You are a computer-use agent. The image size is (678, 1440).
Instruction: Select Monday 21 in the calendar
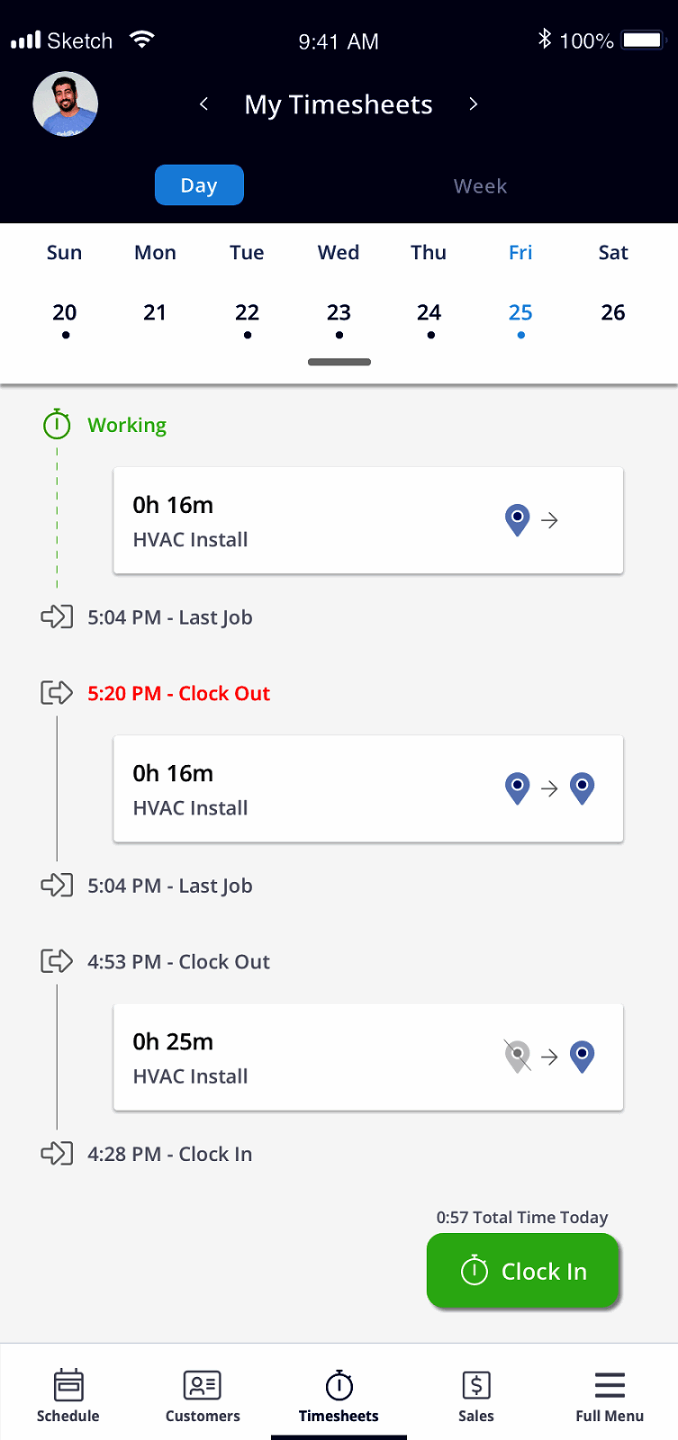point(155,313)
